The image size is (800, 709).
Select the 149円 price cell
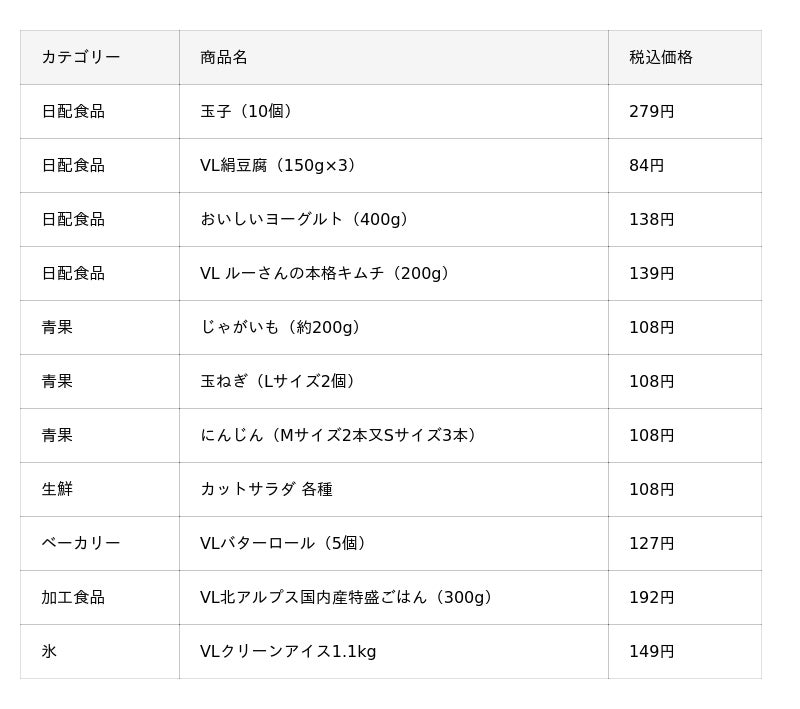[685, 652]
